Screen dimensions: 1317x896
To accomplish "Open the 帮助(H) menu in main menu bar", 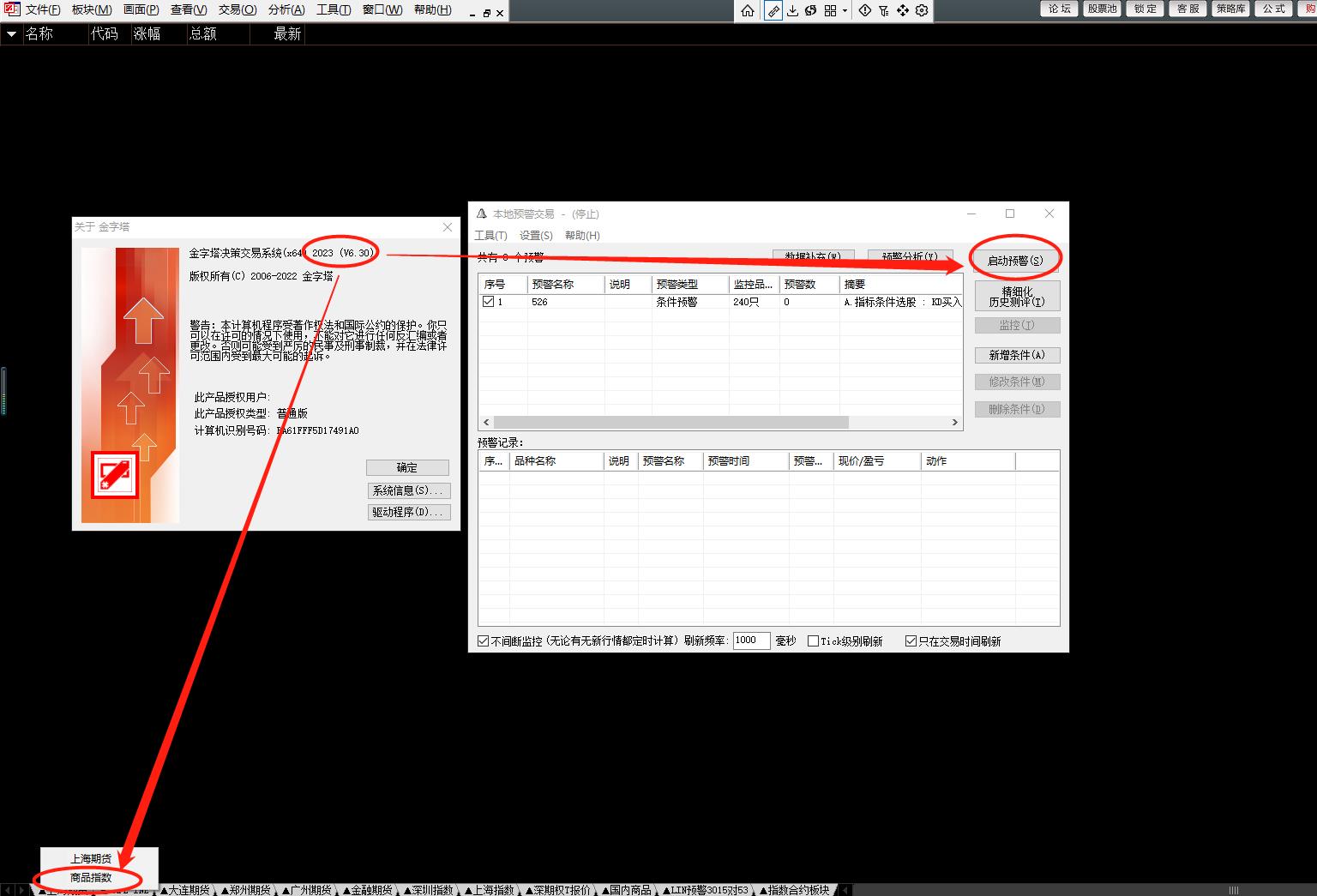I will [432, 9].
